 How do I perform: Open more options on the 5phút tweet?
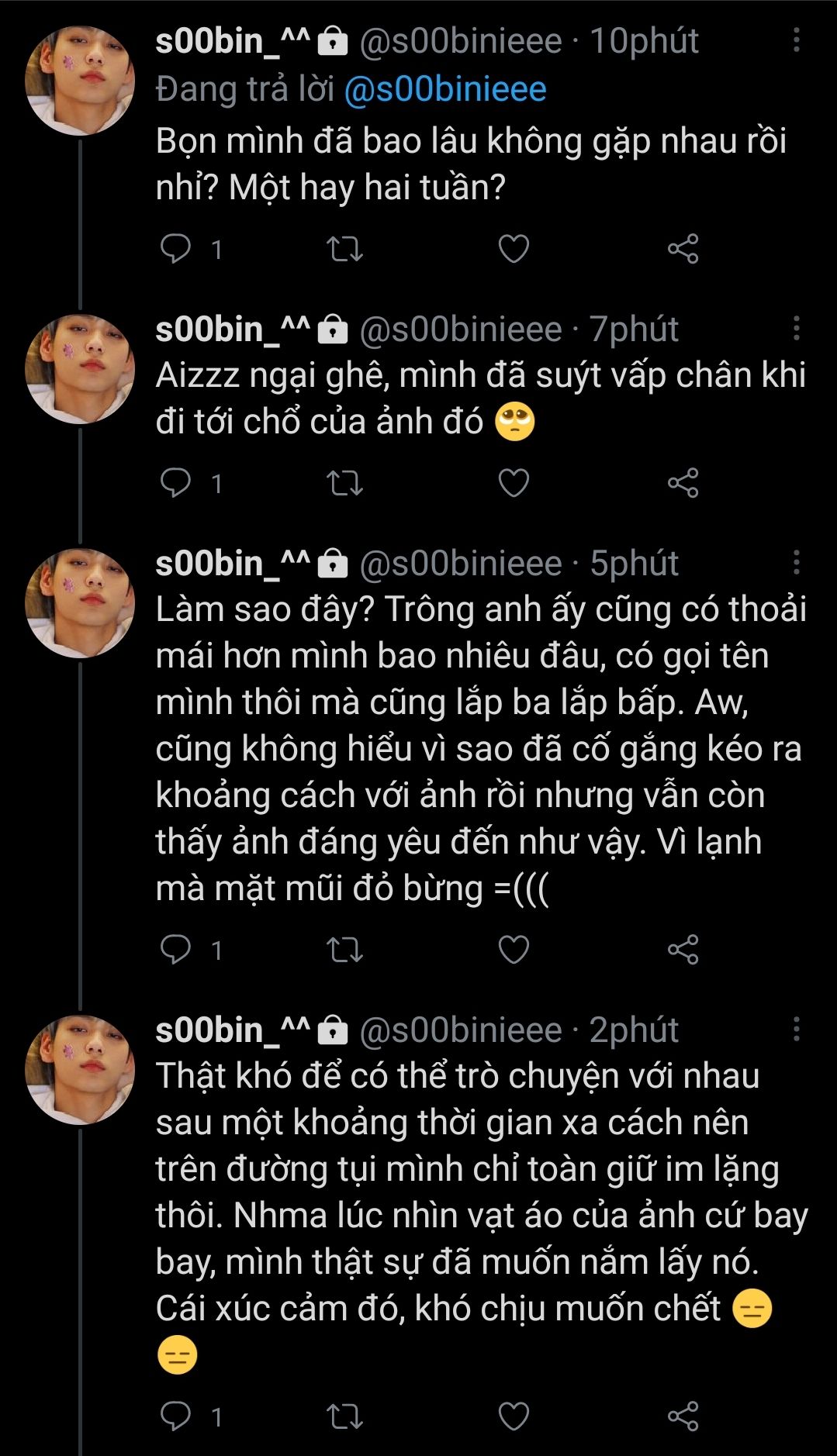(x=796, y=564)
